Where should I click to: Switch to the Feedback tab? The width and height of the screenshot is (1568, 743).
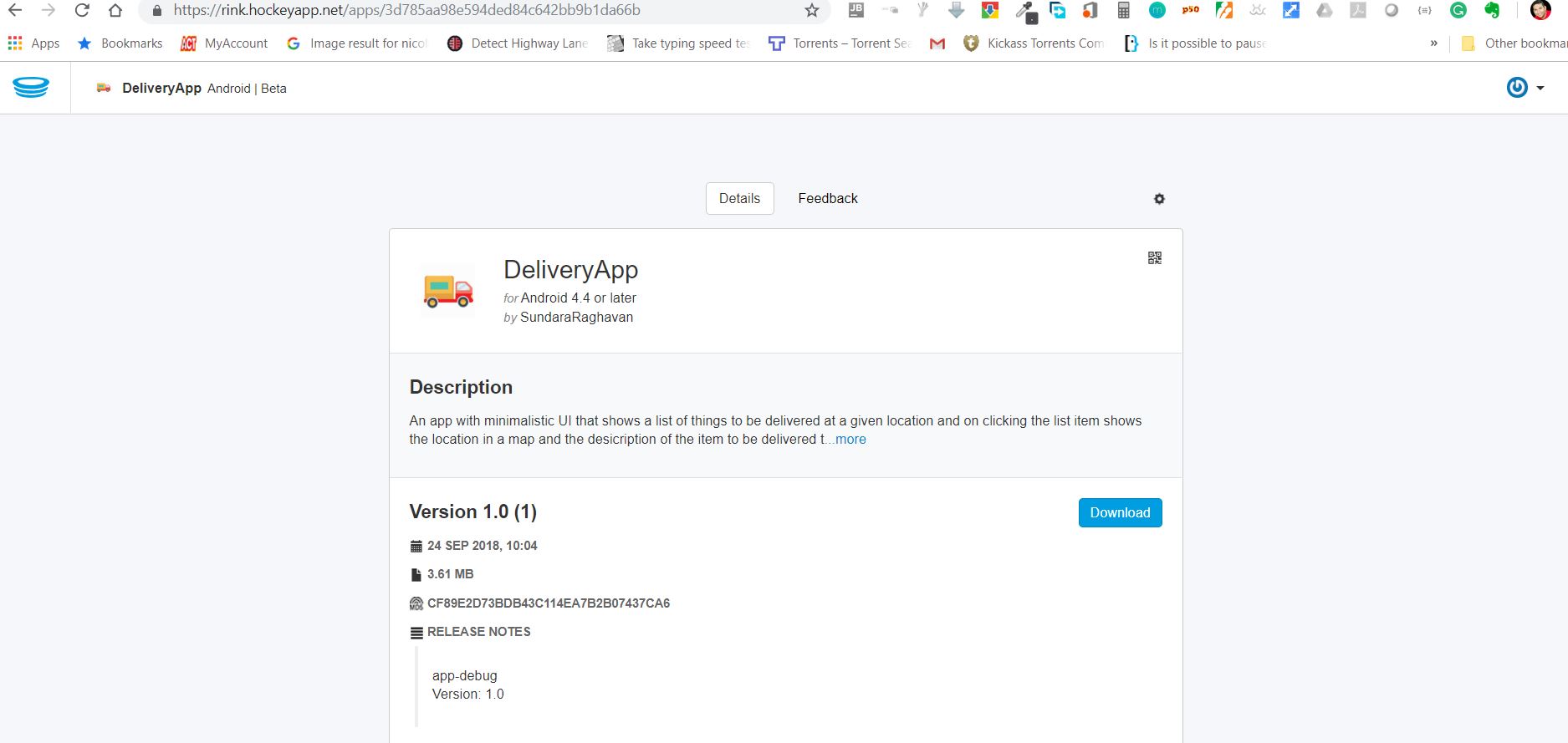[828, 198]
